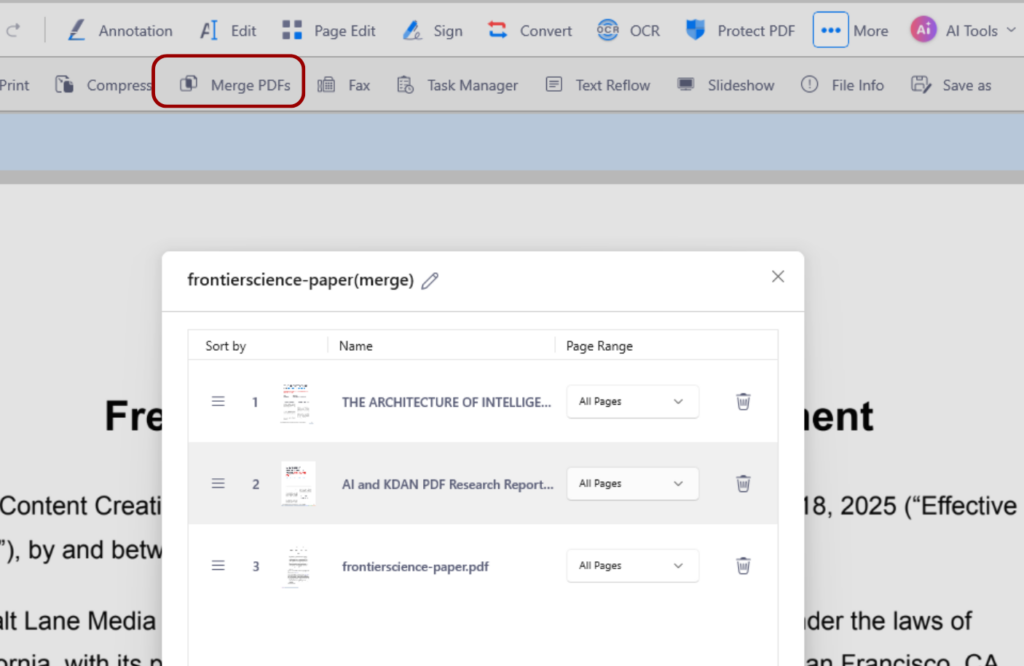Image resolution: width=1024 pixels, height=666 pixels.
Task: Launch Slideshow mode
Action: coord(726,85)
